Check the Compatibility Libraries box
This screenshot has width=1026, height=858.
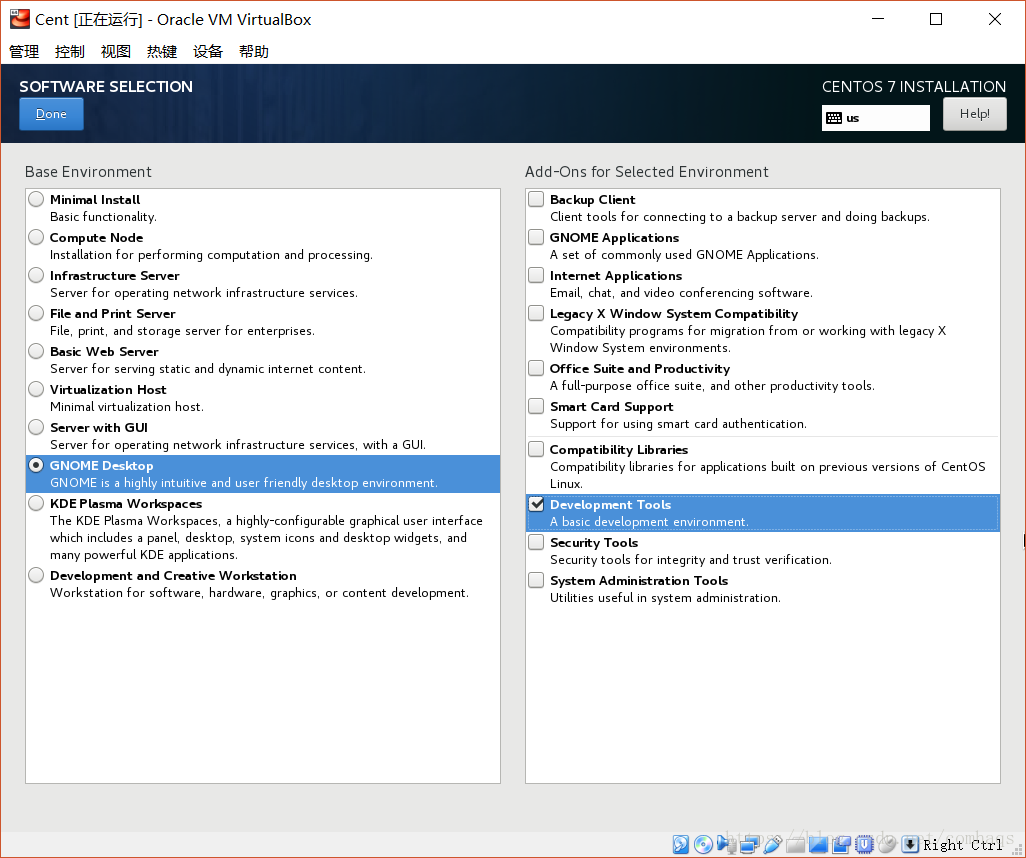tap(536, 448)
